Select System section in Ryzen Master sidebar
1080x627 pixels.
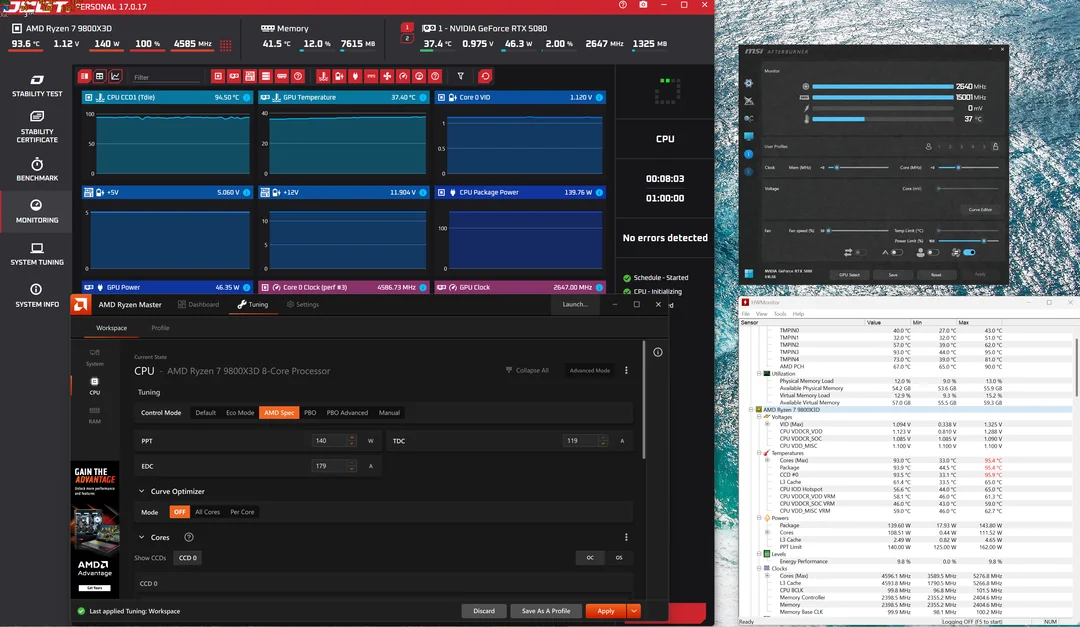[94, 358]
